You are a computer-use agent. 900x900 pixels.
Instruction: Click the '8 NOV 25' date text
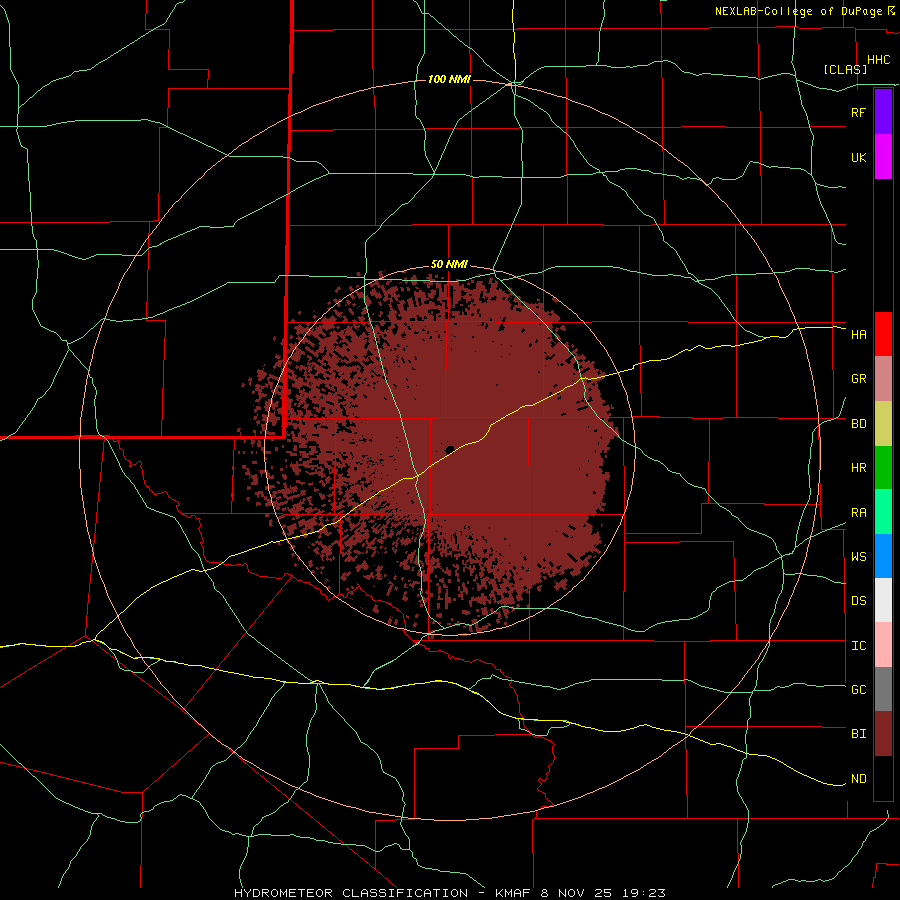[x=576, y=893]
